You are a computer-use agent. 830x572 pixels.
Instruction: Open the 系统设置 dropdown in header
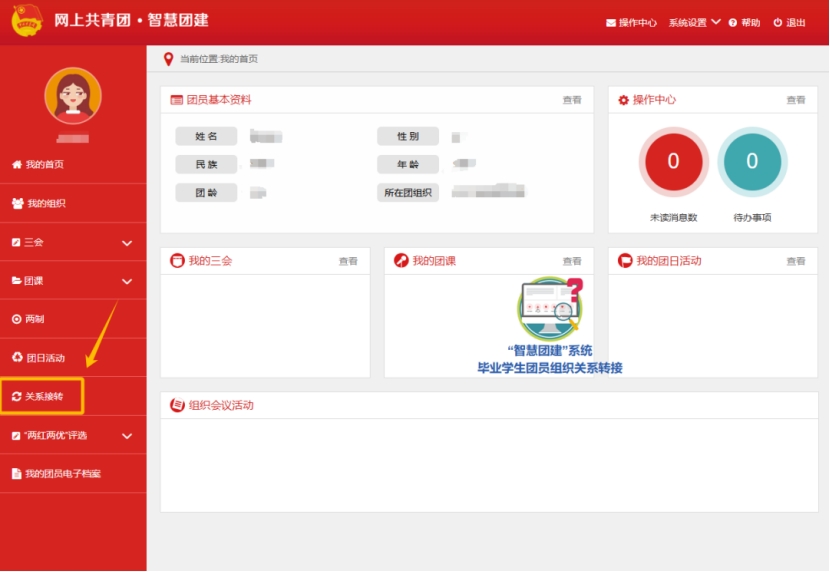click(x=694, y=23)
